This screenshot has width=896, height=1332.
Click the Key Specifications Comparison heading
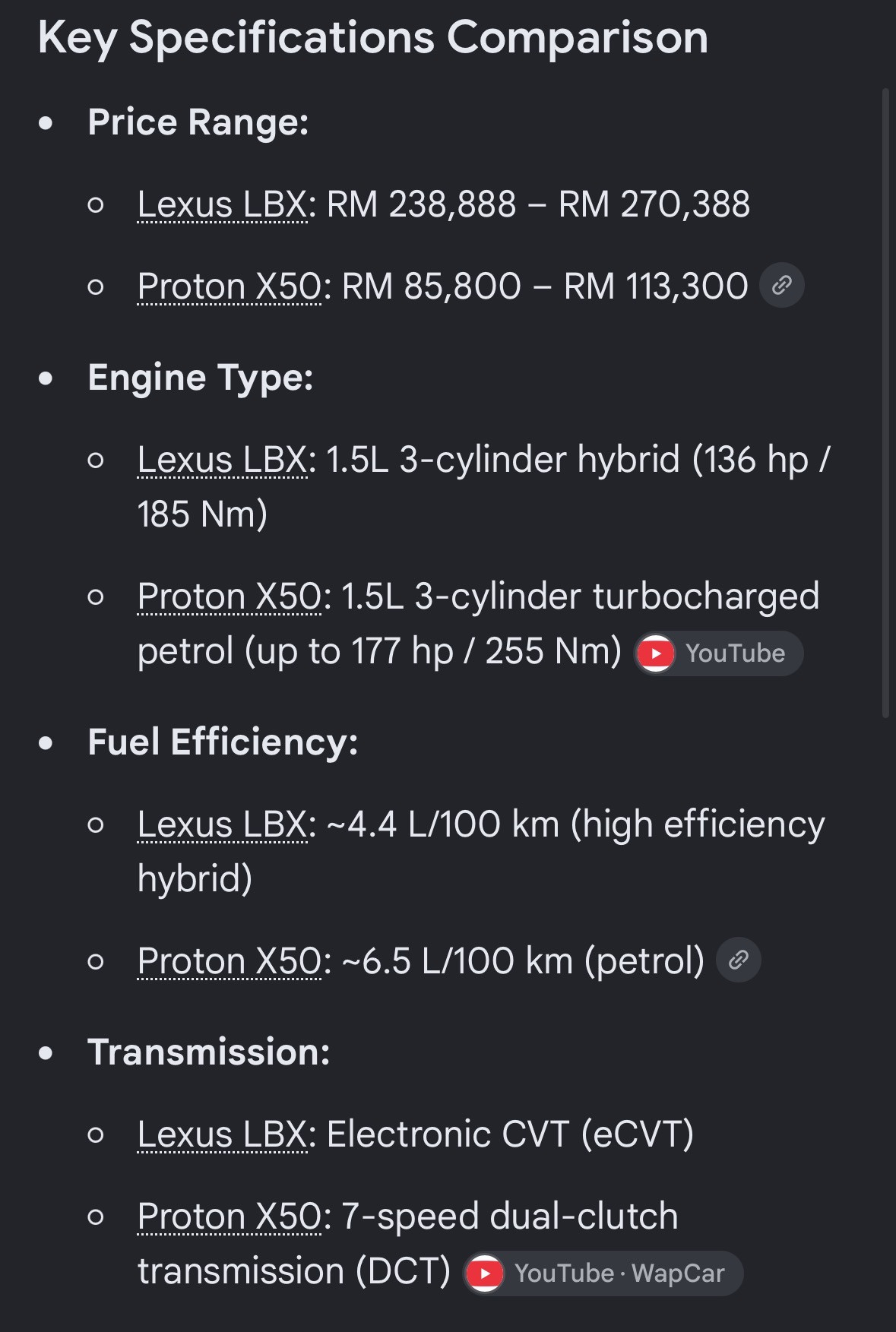[373, 38]
